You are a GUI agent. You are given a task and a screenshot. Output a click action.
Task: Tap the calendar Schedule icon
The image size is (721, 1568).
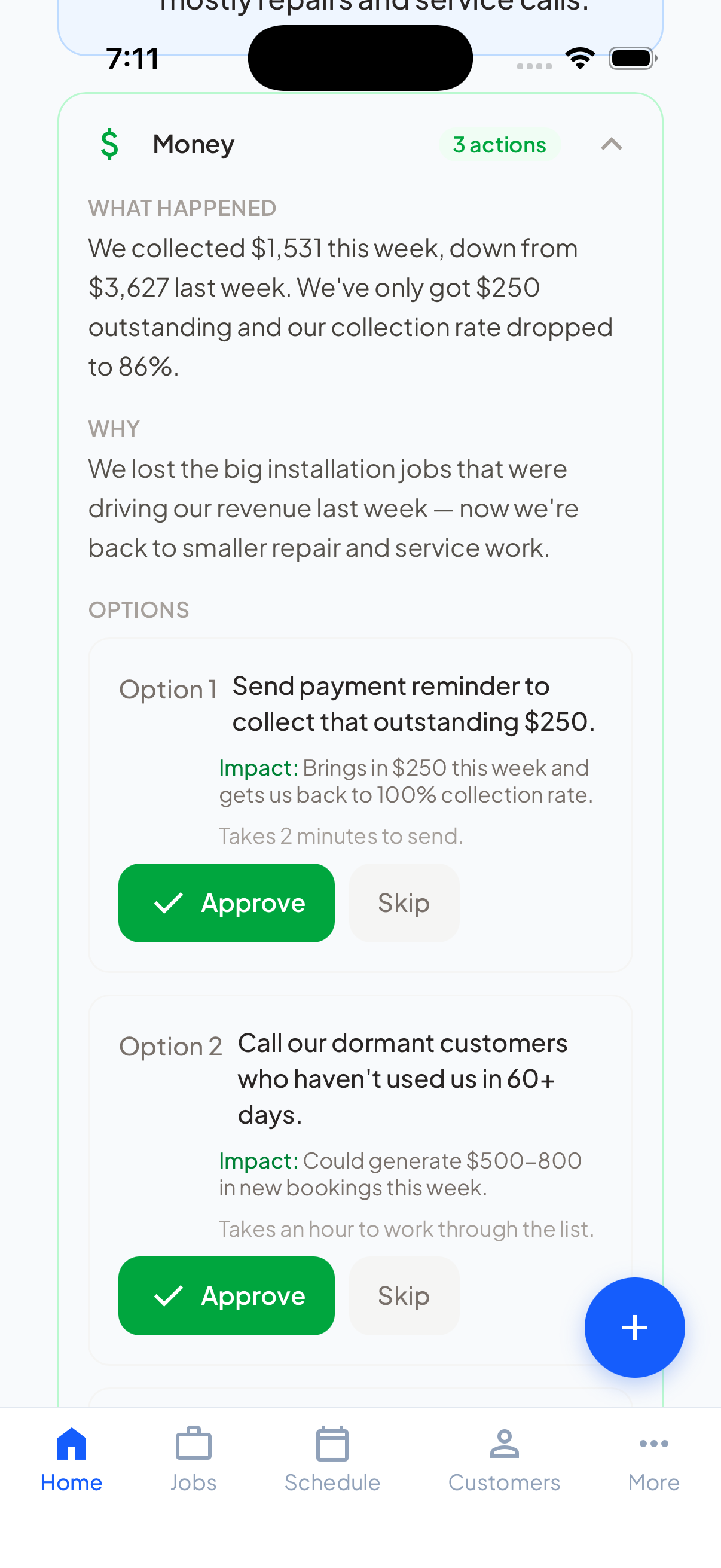[332, 1444]
